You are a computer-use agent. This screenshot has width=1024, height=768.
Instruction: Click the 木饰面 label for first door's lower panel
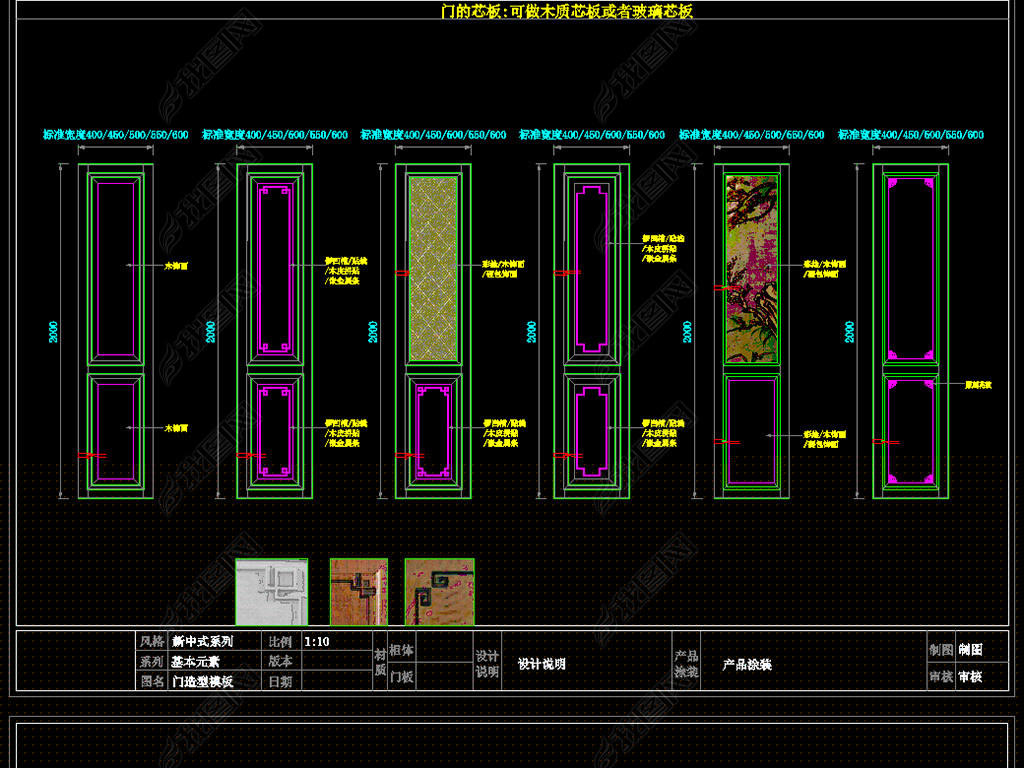click(x=176, y=428)
